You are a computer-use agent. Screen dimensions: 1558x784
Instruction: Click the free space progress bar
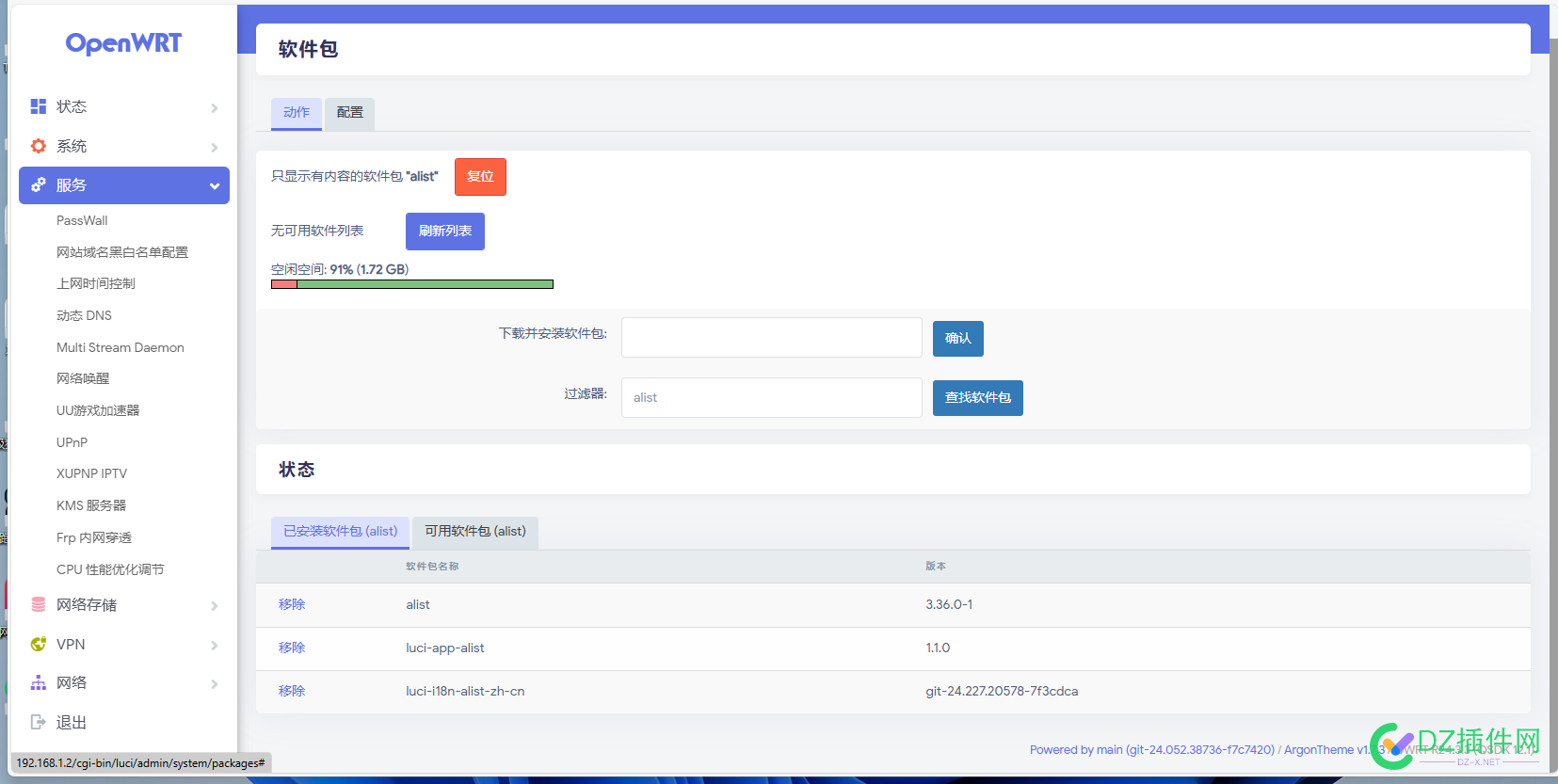pos(412,284)
